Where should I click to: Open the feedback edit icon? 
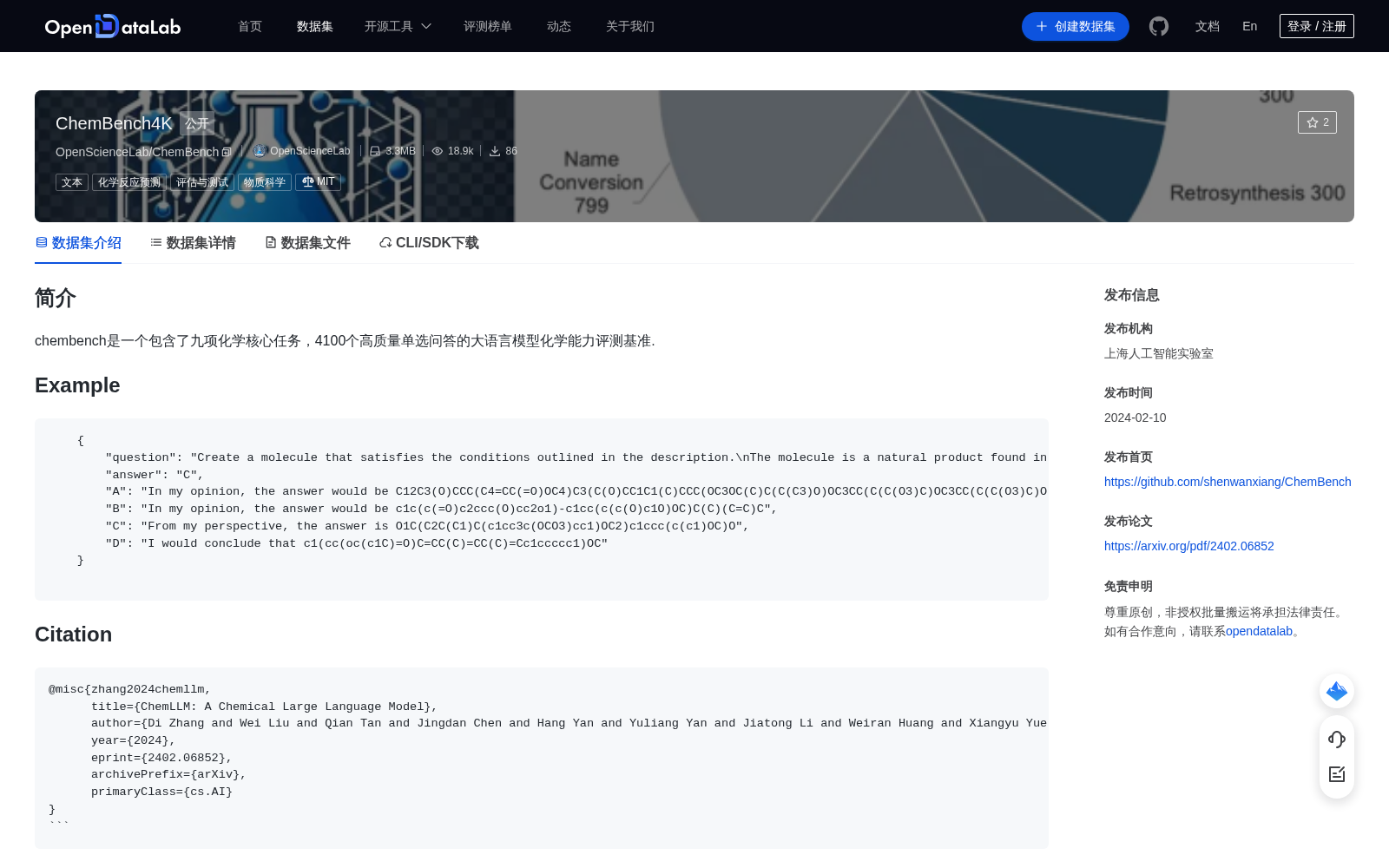[1337, 774]
